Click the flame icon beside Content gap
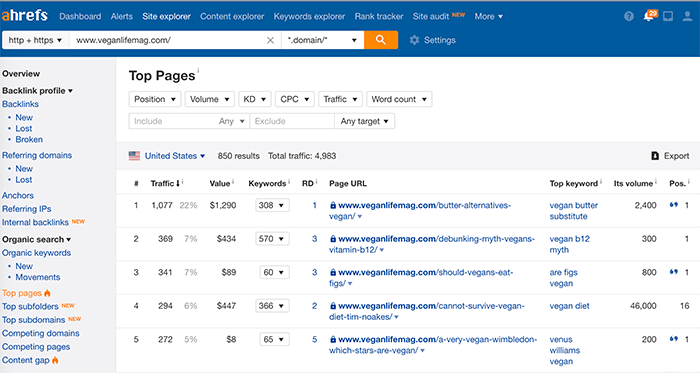 click(x=55, y=360)
